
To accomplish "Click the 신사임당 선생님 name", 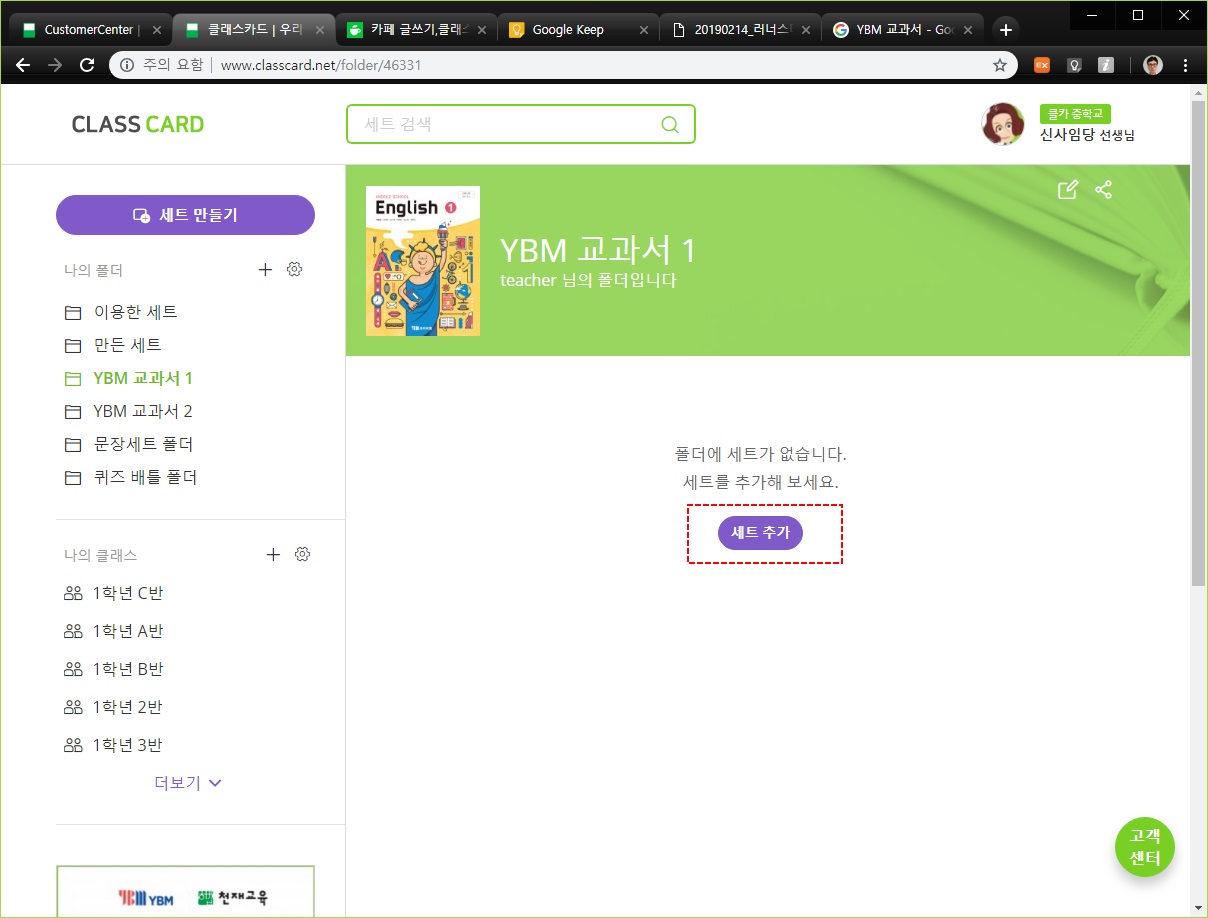I will pyautogui.click(x=1087, y=135).
